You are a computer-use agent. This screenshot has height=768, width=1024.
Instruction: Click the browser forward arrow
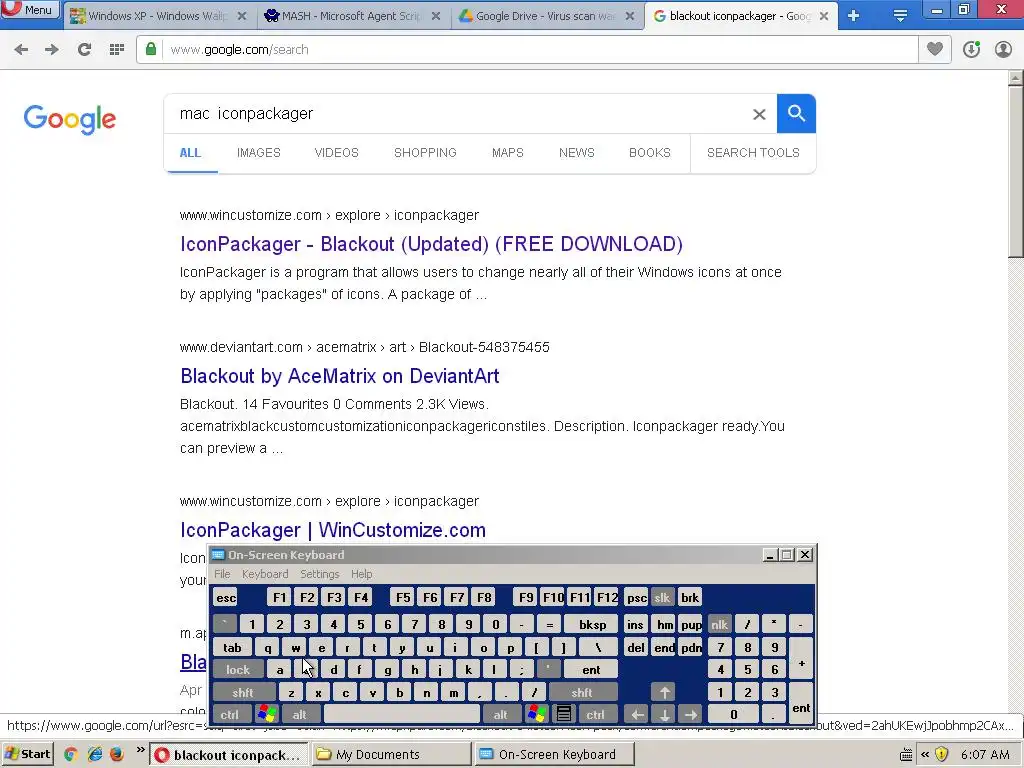(52, 50)
